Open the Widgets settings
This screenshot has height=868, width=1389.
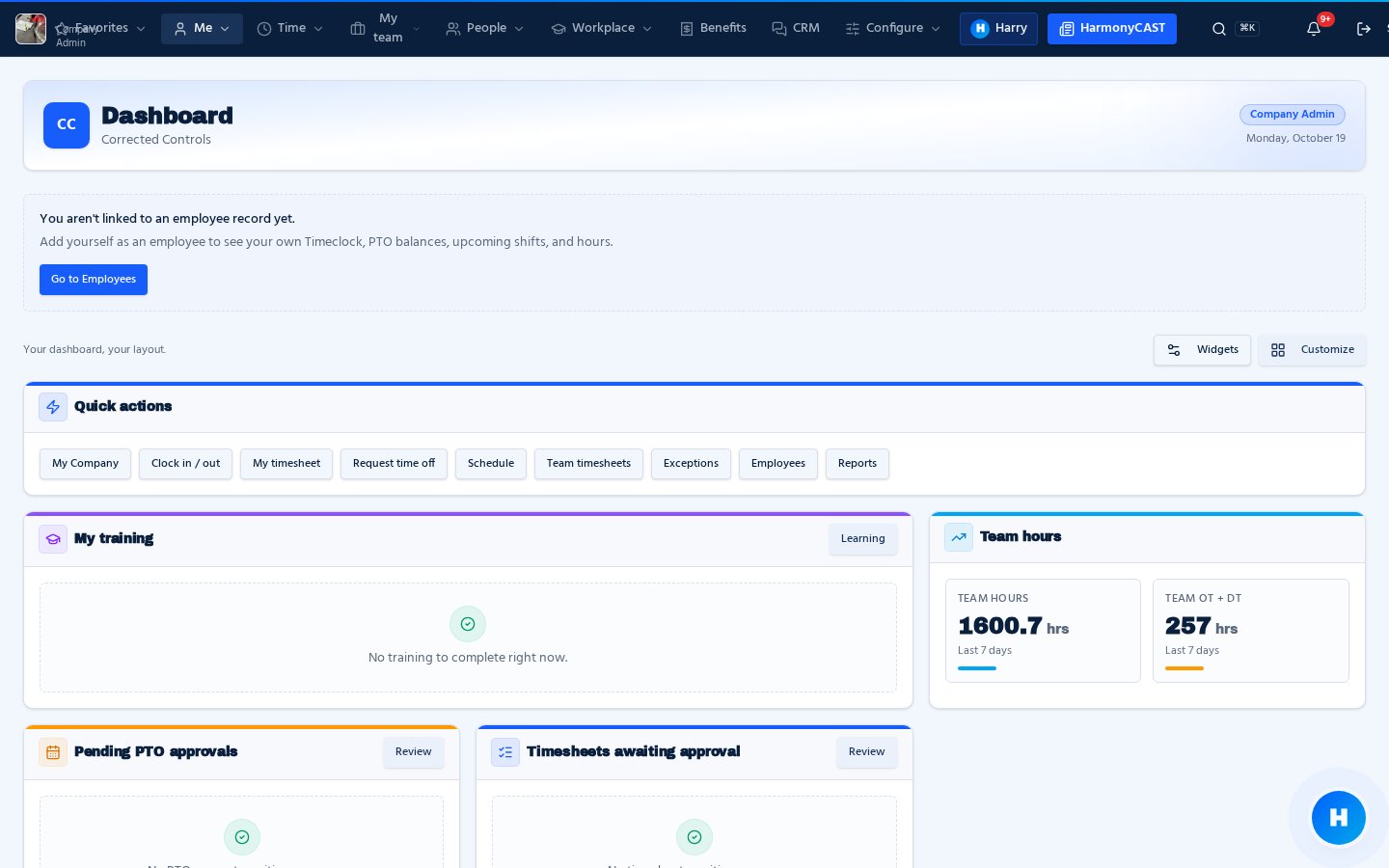click(1202, 350)
